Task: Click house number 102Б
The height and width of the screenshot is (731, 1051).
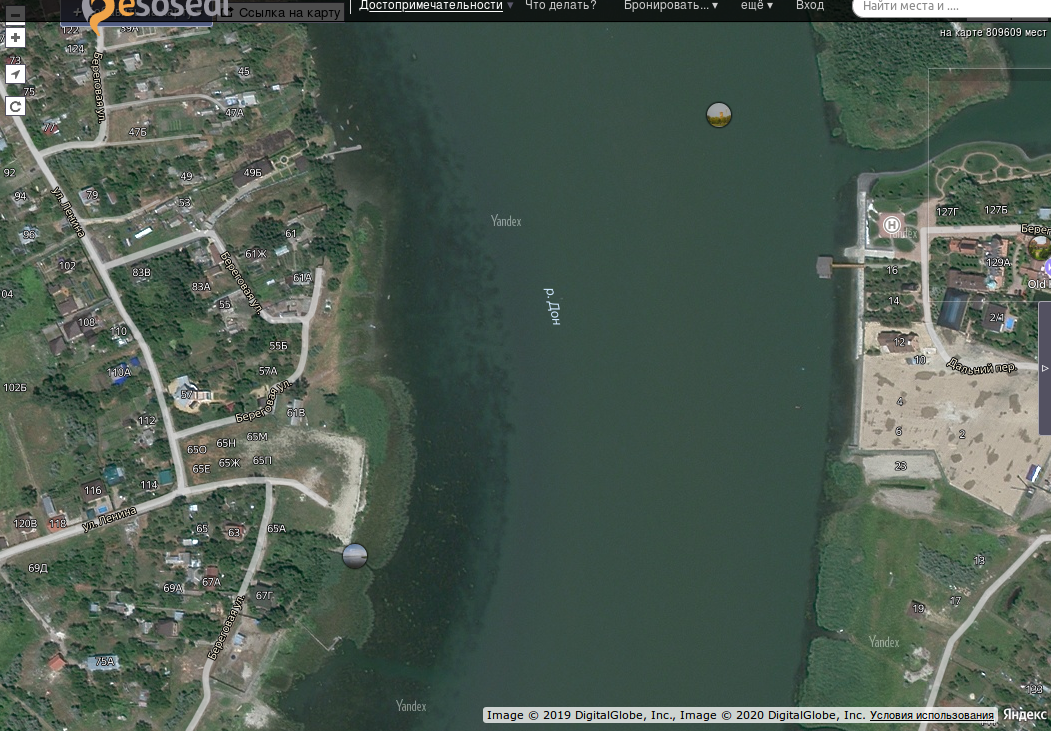Action: (15, 387)
